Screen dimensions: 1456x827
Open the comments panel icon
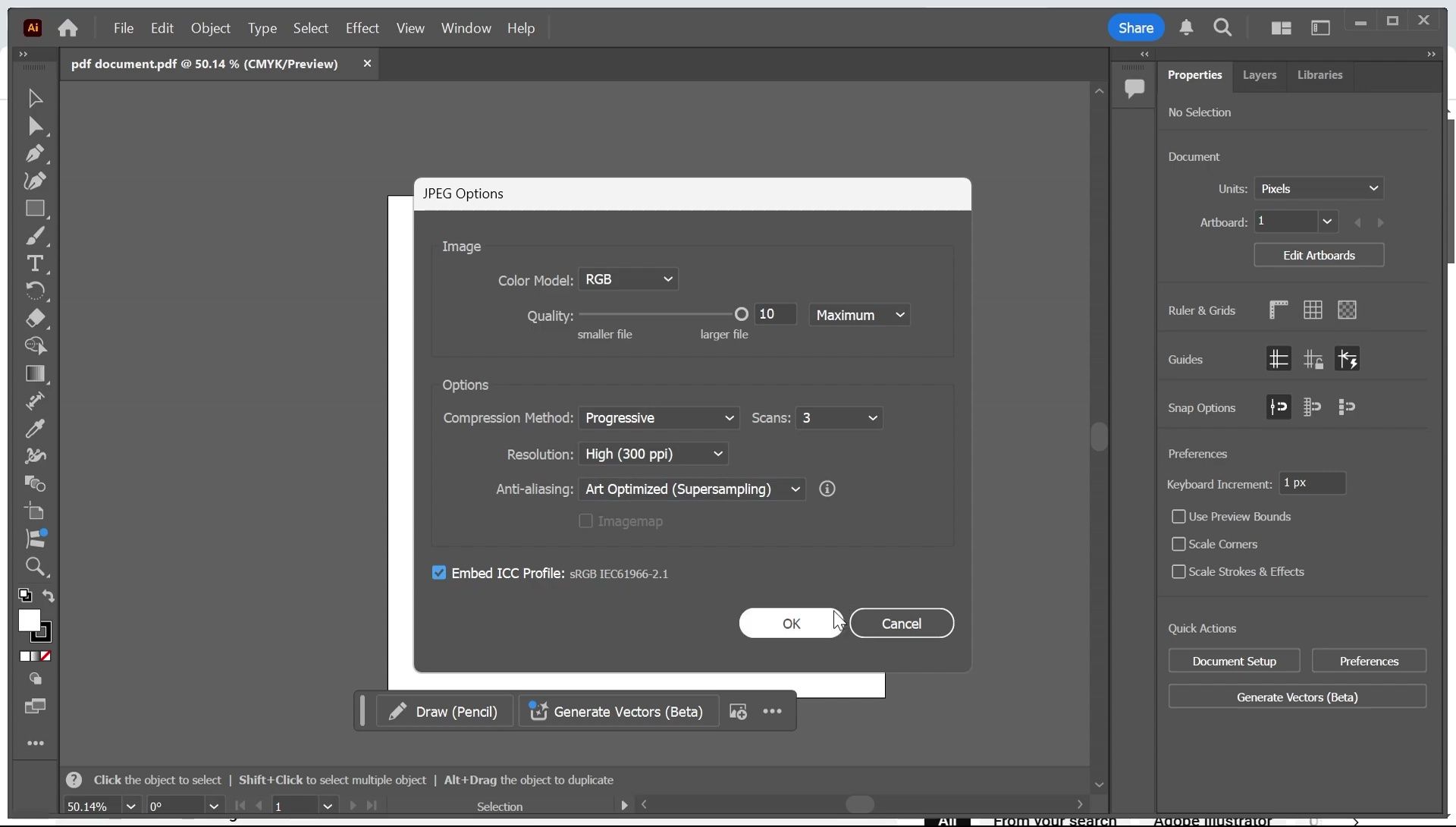tap(1134, 89)
